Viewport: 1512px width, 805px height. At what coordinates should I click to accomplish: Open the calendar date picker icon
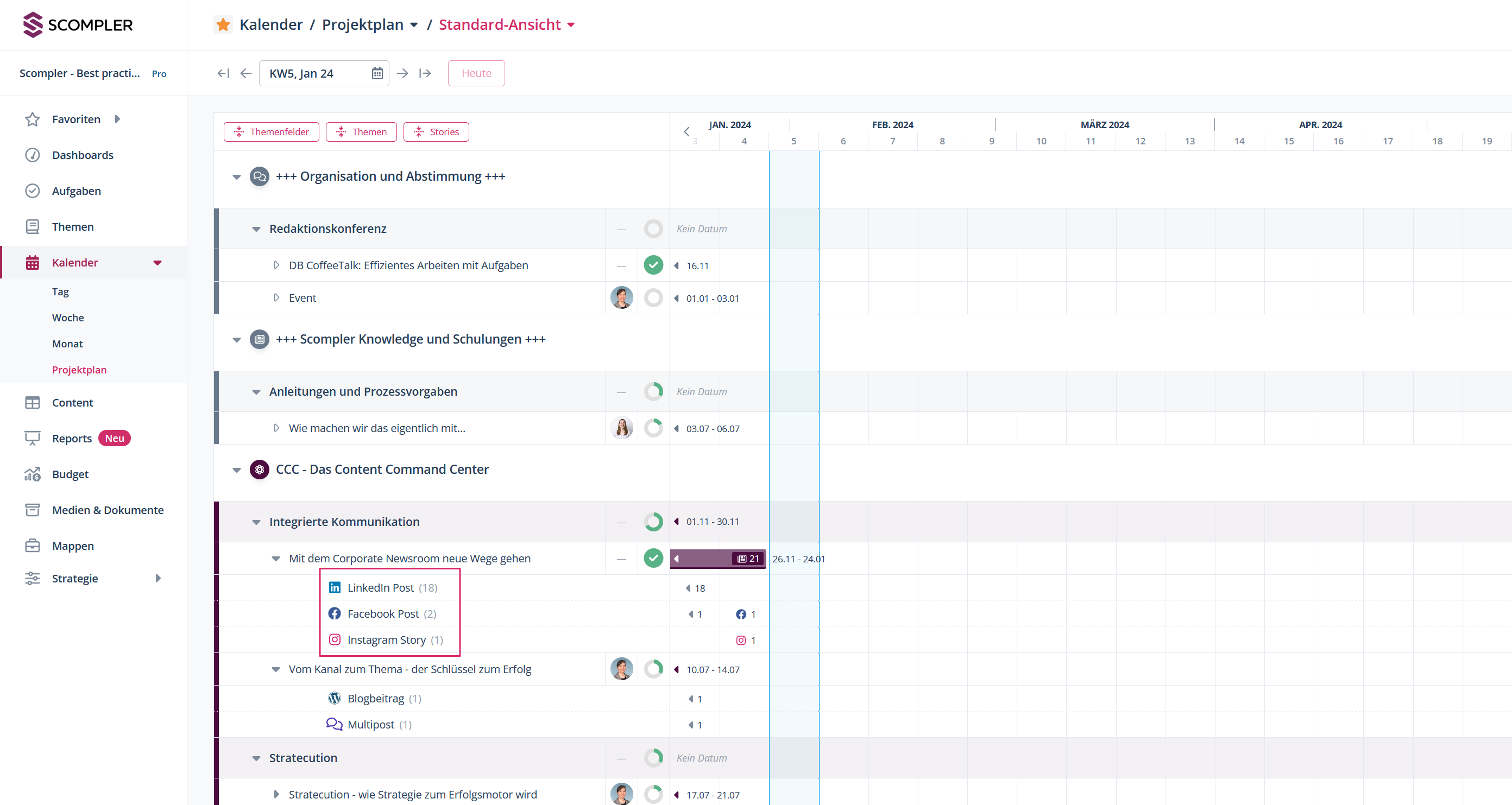(377, 73)
